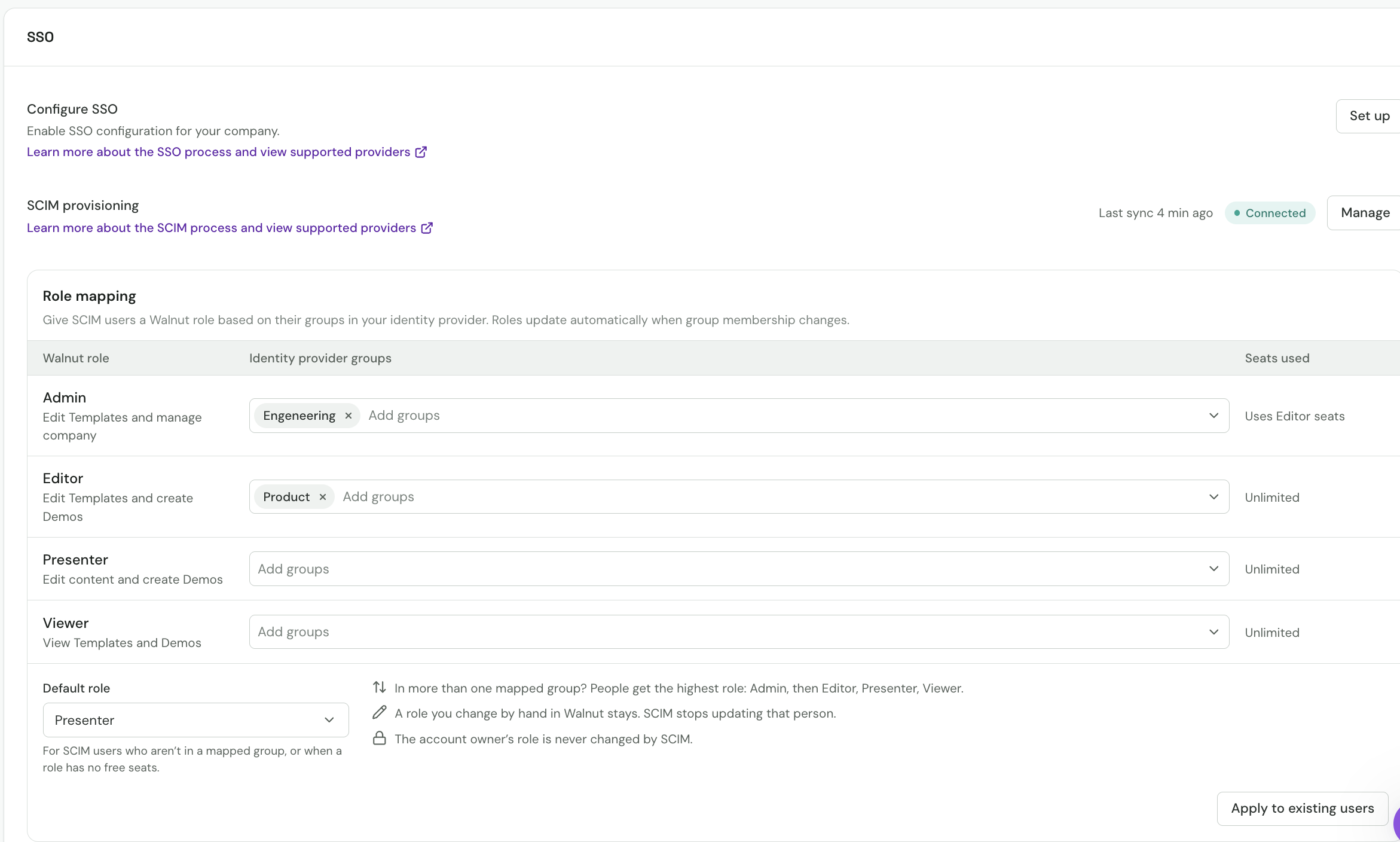The width and height of the screenshot is (1400, 842).
Task: Click the 'Role mapping' heading
Action: tap(90, 296)
